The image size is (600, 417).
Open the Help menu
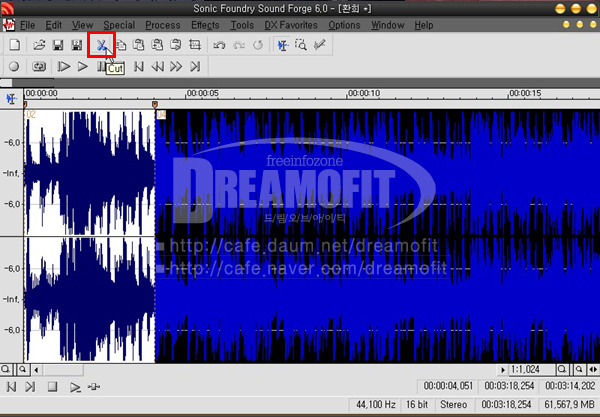point(424,25)
